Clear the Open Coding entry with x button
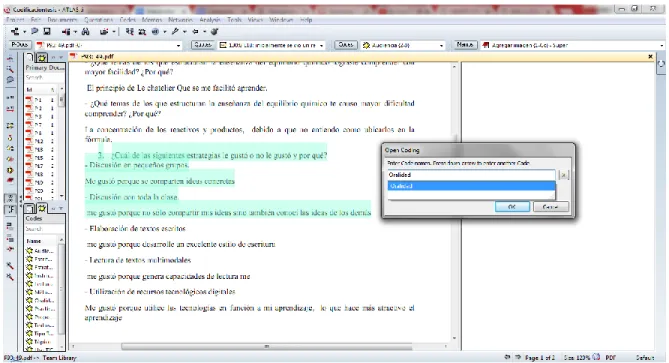This screenshot has width=669, height=363. 564,175
